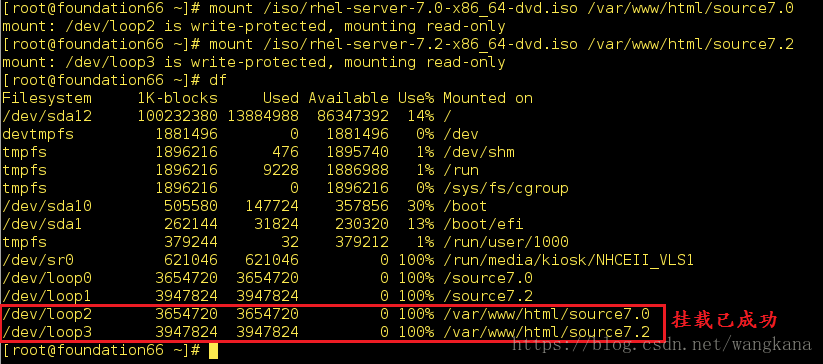Click the 14% usage value
The height and width of the screenshot is (364, 823).
tap(420, 116)
